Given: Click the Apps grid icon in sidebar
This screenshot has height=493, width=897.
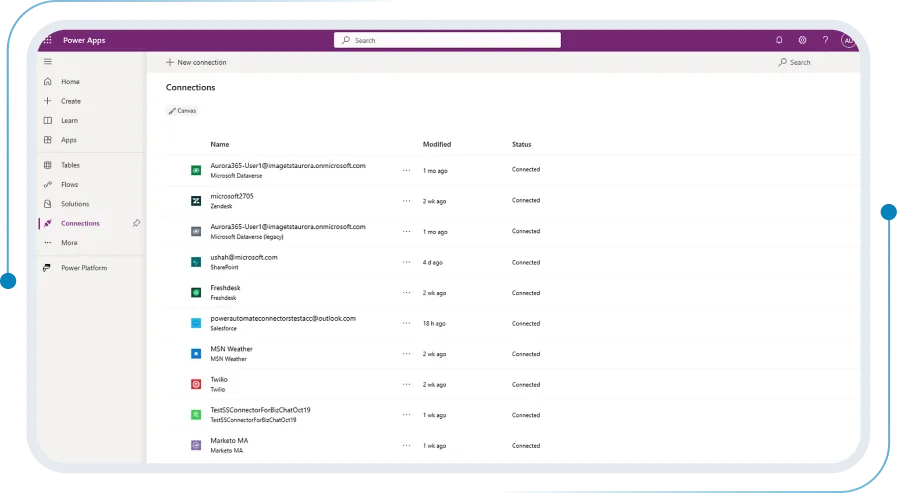Looking at the screenshot, I should coord(48,140).
